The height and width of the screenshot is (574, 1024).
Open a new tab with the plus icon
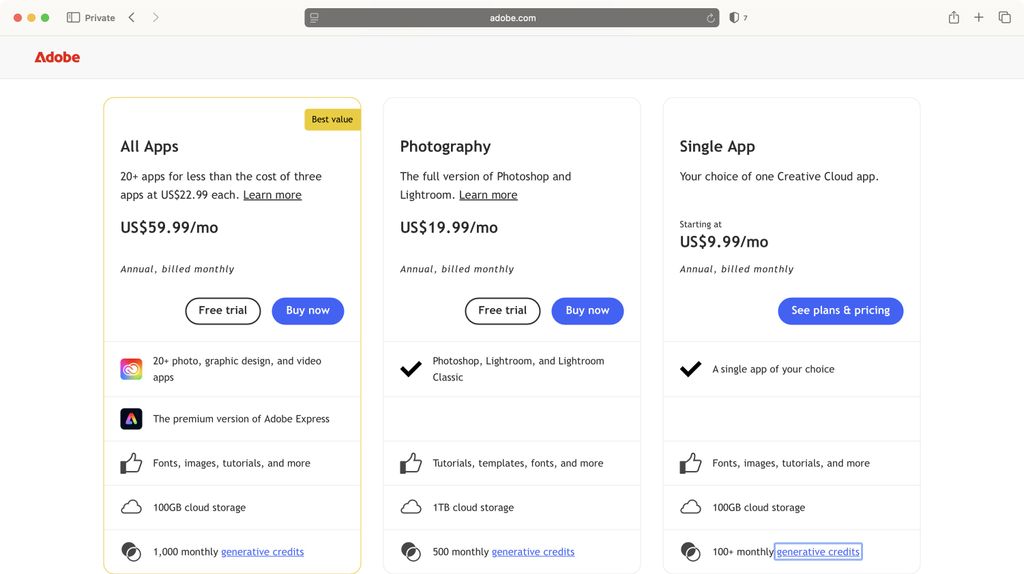[979, 18]
